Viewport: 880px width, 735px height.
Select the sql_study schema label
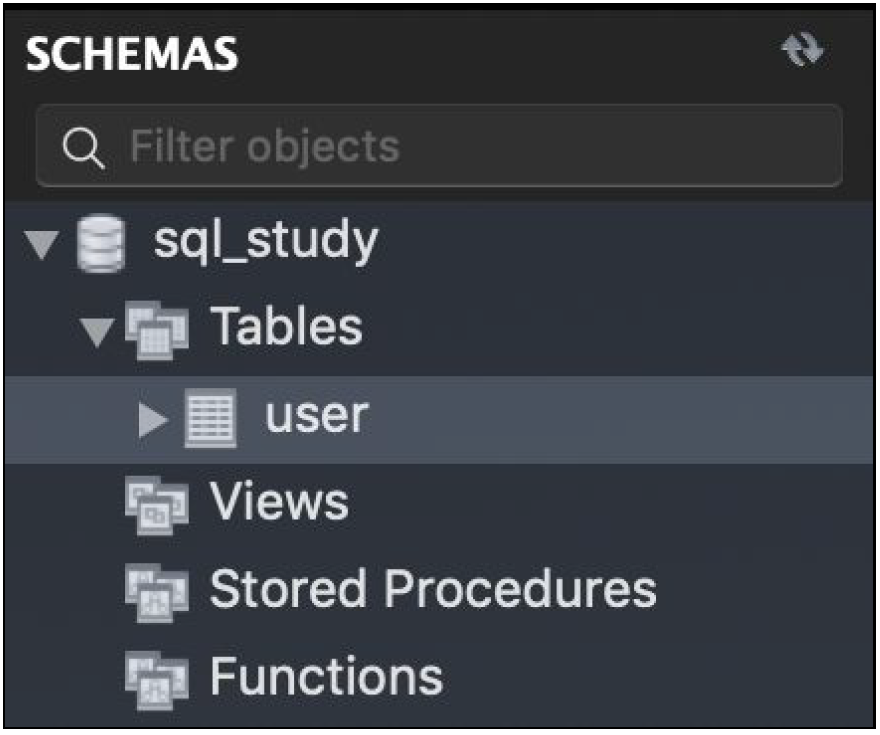pyautogui.click(x=266, y=242)
